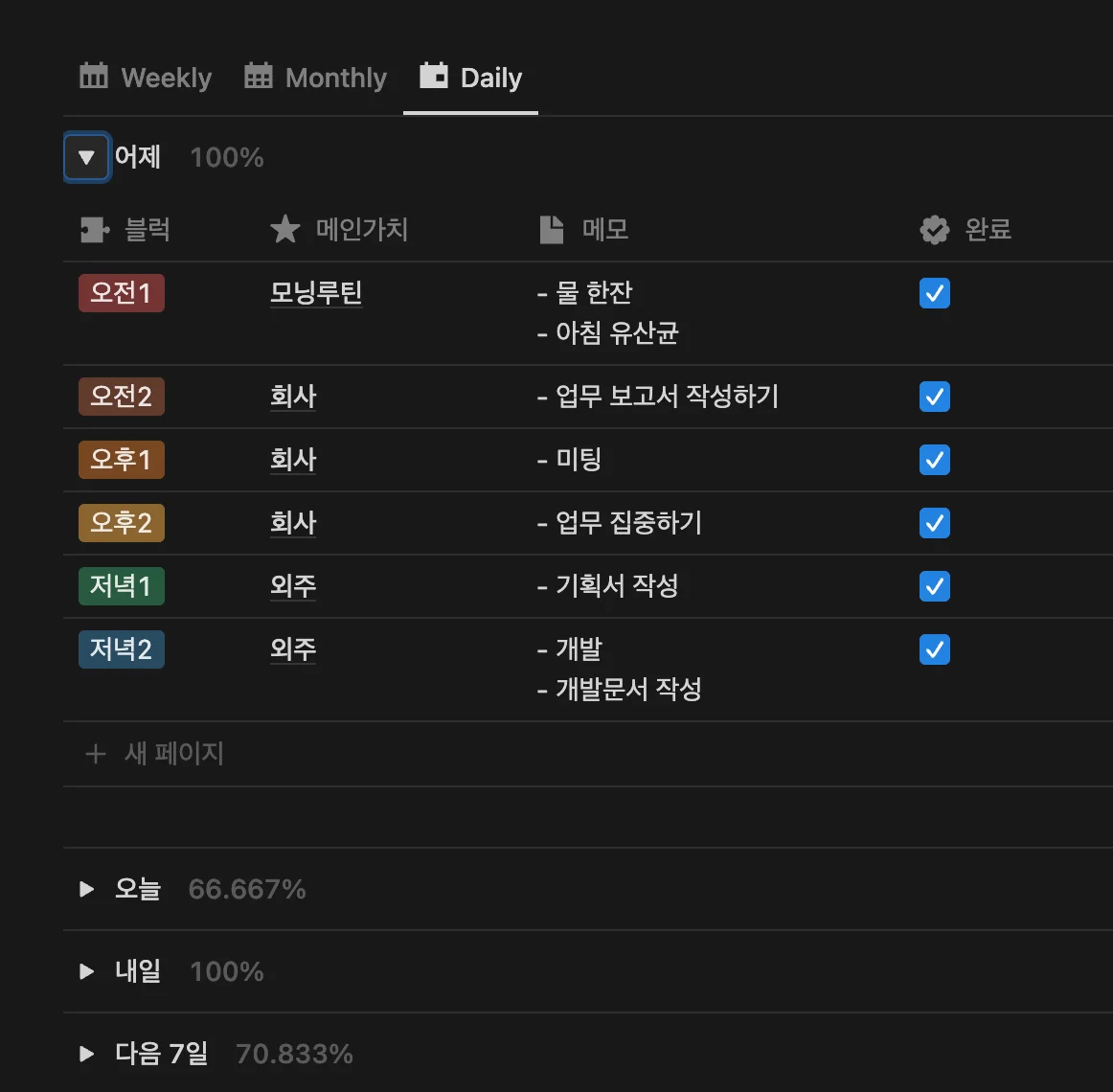Switch to the Monthly tab

click(x=315, y=78)
